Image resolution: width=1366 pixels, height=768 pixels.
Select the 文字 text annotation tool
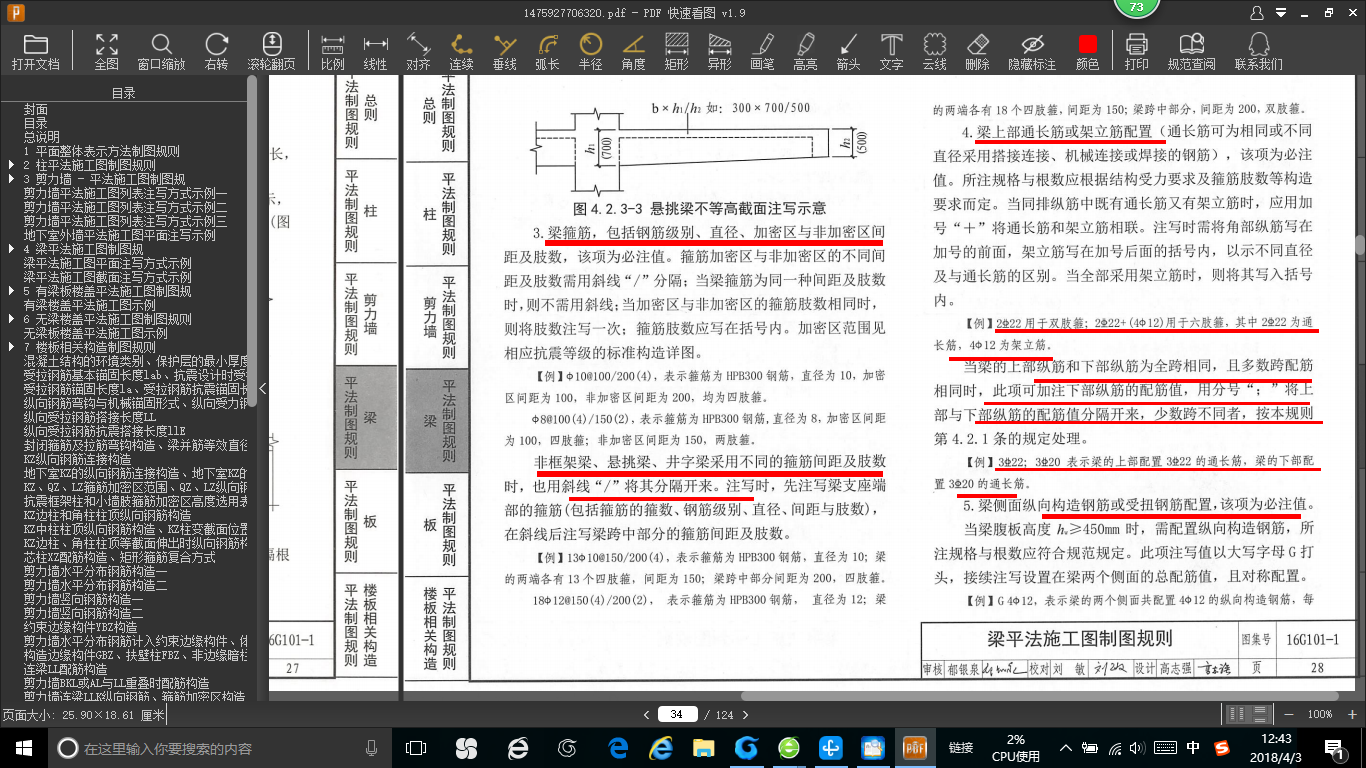891,51
